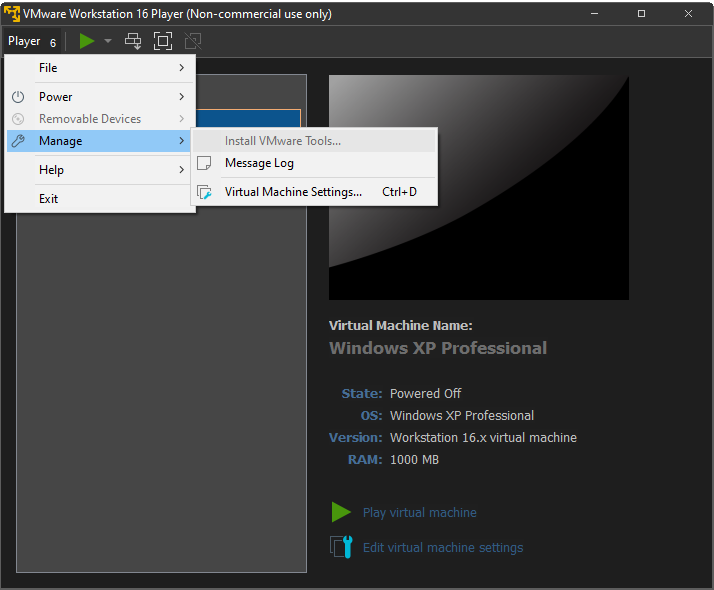Click the Powered Off state value
The height and width of the screenshot is (590, 714).
425,393
